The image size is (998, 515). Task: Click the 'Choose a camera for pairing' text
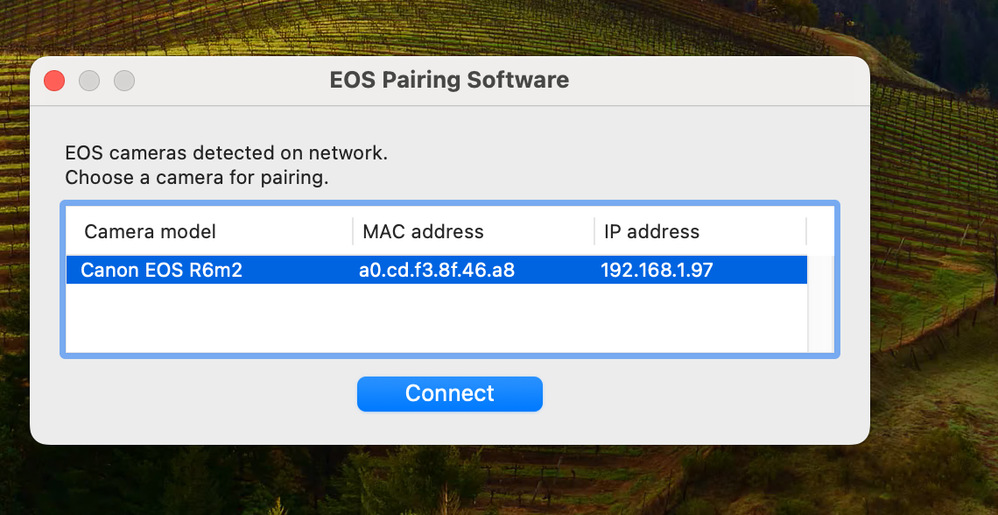point(196,178)
